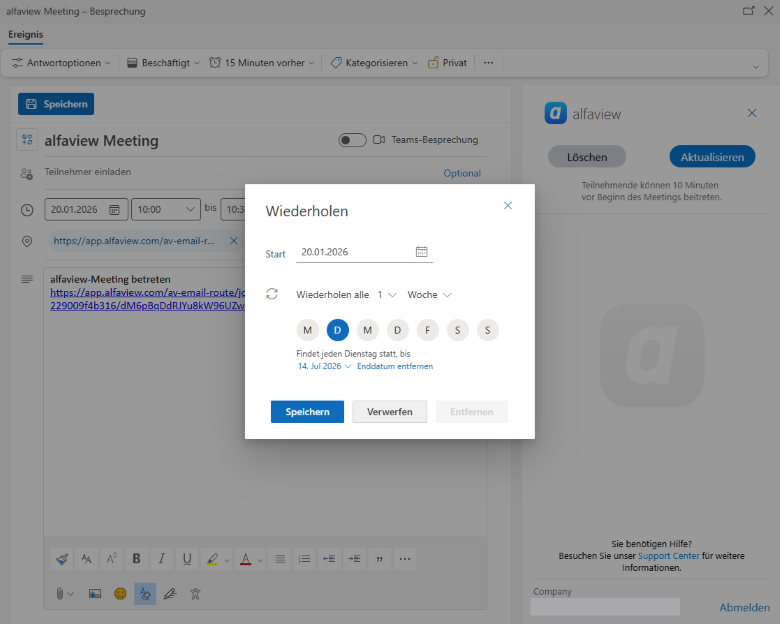Screen dimensions: 780x624
Task: Open more formatting options ellipsis
Action: pos(405,559)
